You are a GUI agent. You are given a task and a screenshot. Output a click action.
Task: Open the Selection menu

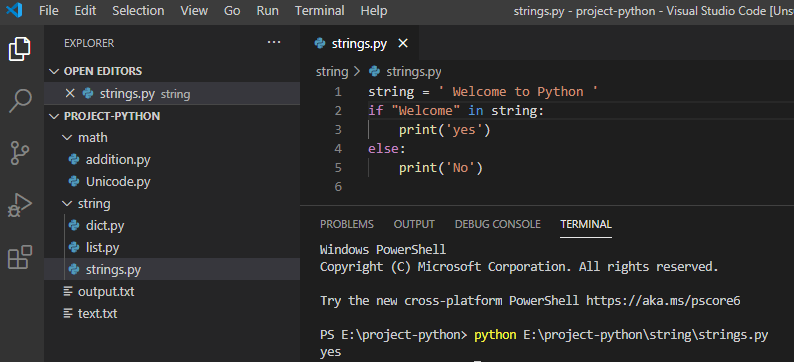[138, 11]
